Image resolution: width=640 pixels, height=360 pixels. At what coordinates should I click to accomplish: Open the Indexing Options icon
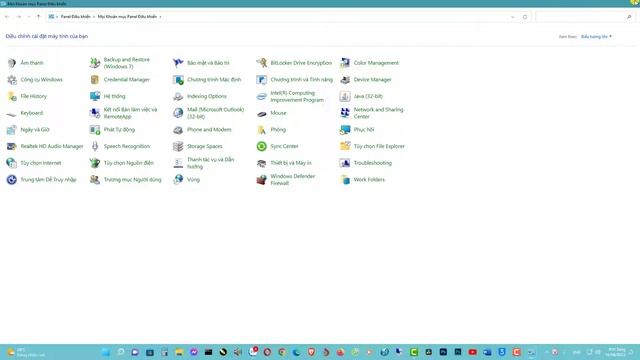click(178, 96)
